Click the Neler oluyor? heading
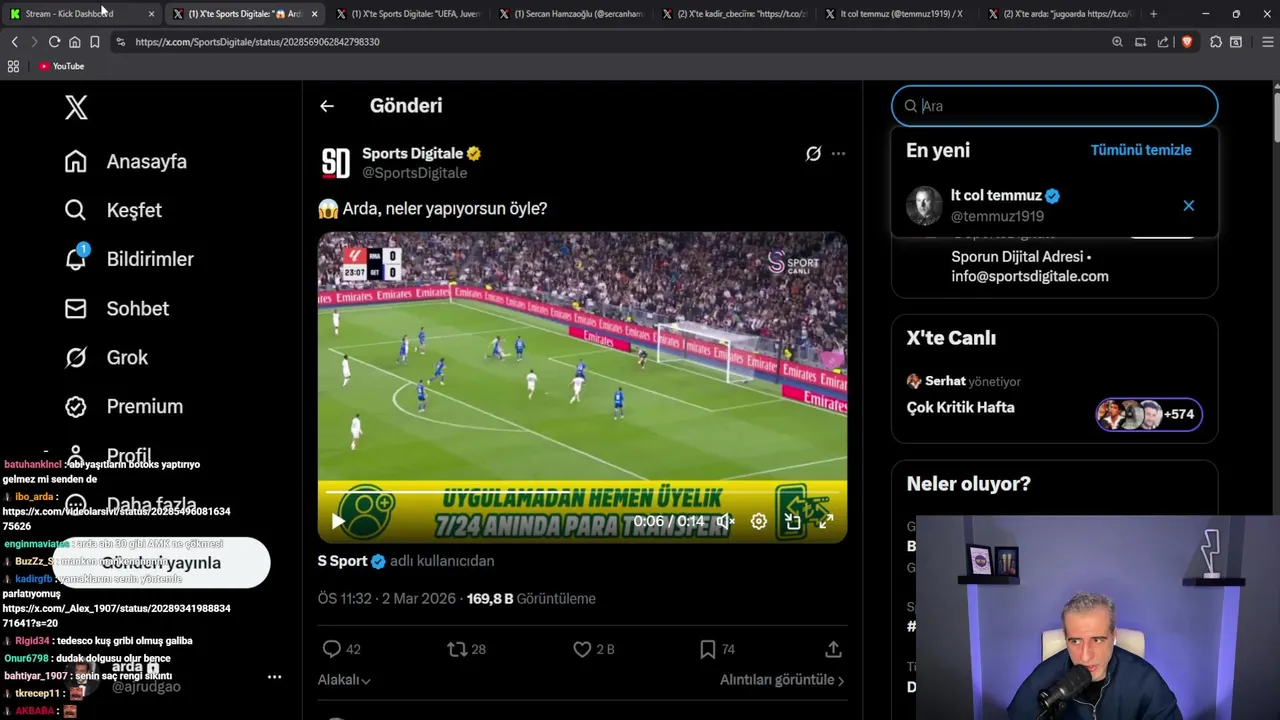Screen dimensions: 1280x720 (x=968, y=484)
